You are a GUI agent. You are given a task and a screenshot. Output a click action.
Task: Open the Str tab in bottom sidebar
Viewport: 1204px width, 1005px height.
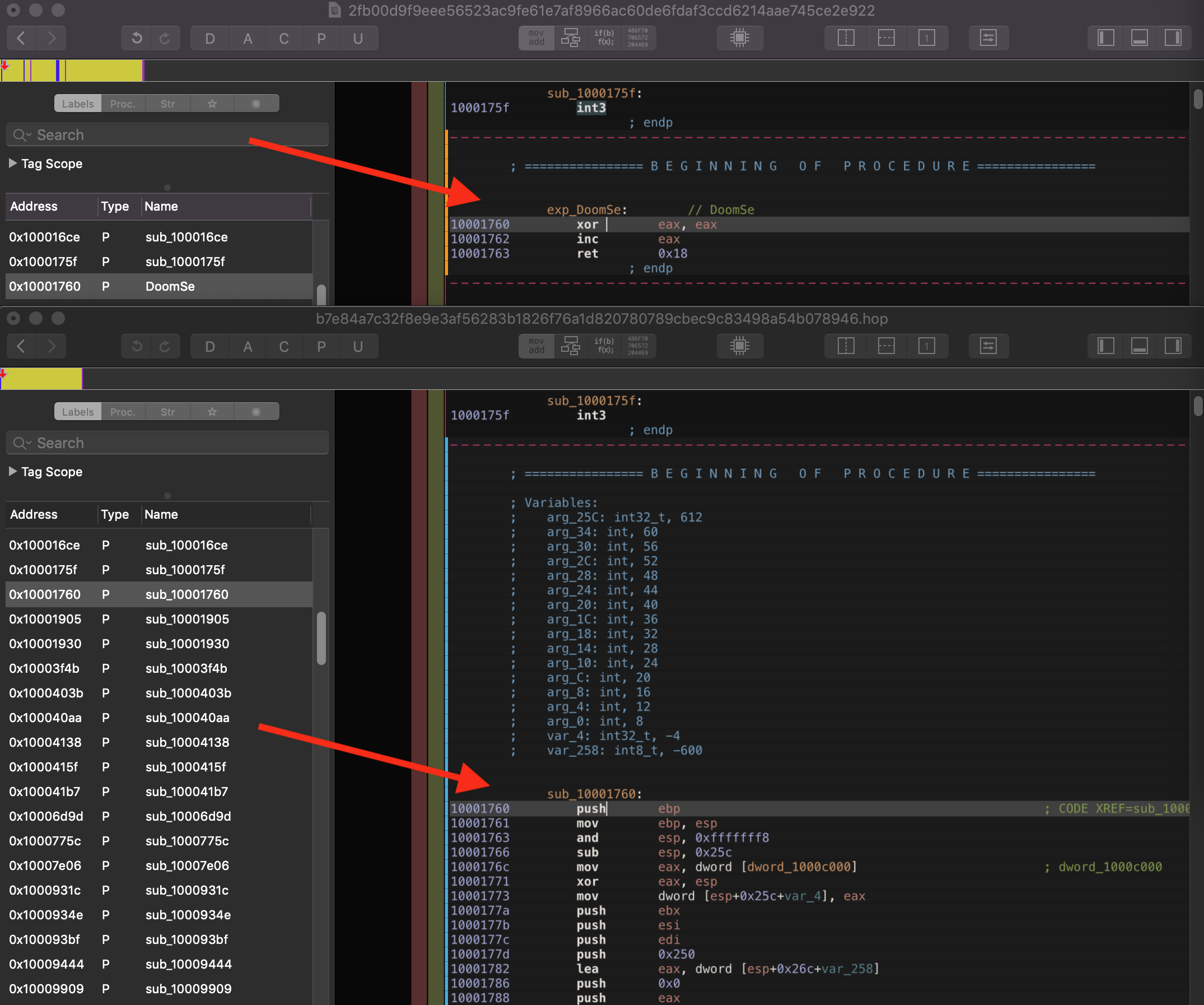(167, 411)
